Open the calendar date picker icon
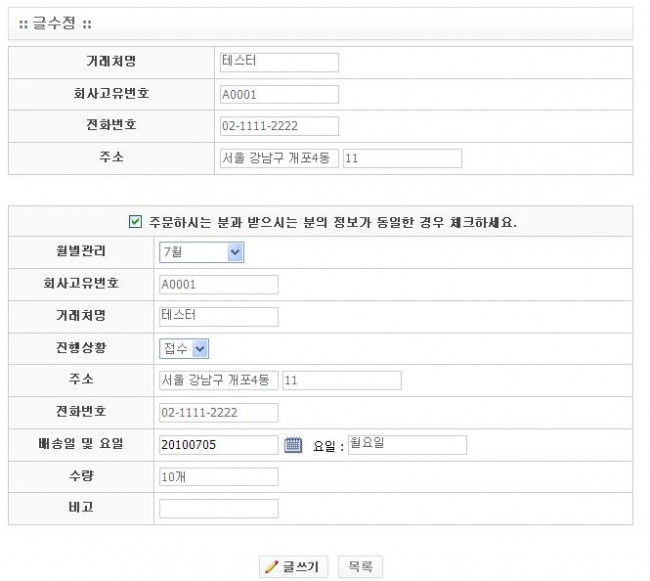The height and width of the screenshot is (581, 650). pos(293,445)
